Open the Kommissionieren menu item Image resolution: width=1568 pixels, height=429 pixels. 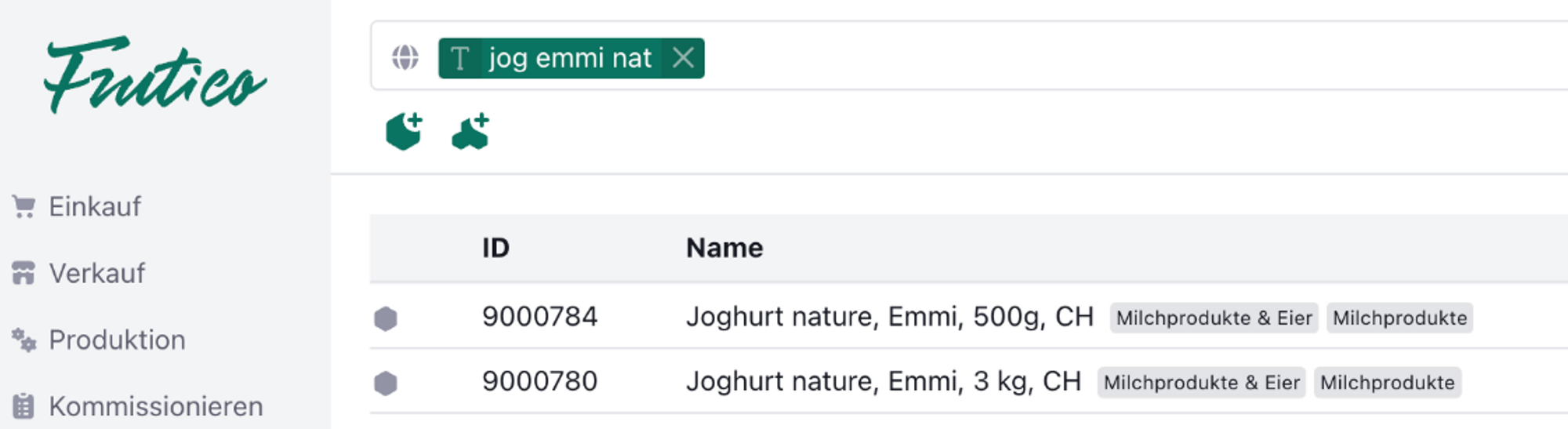pos(155,406)
